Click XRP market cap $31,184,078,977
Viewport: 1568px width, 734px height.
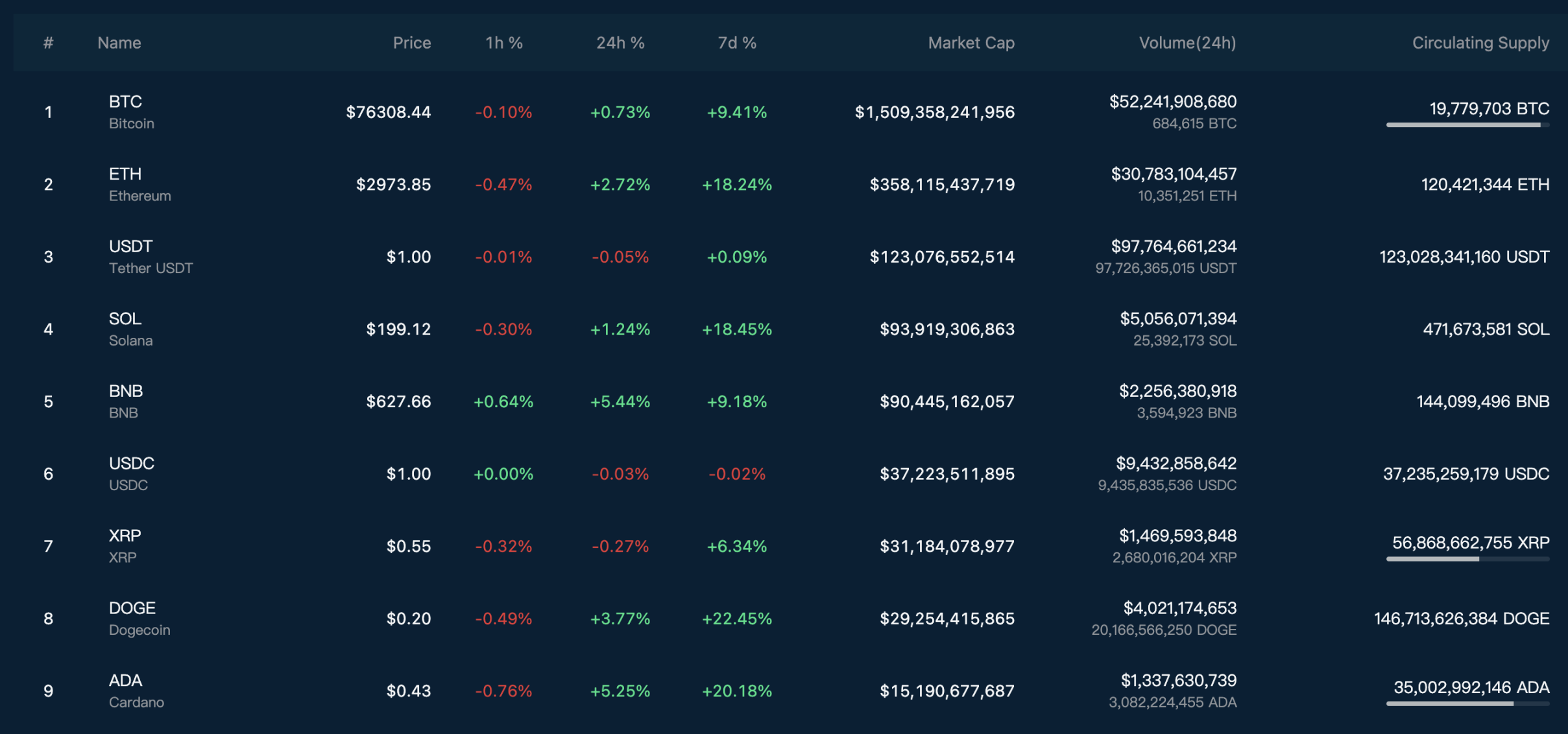(x=947, y=546)
